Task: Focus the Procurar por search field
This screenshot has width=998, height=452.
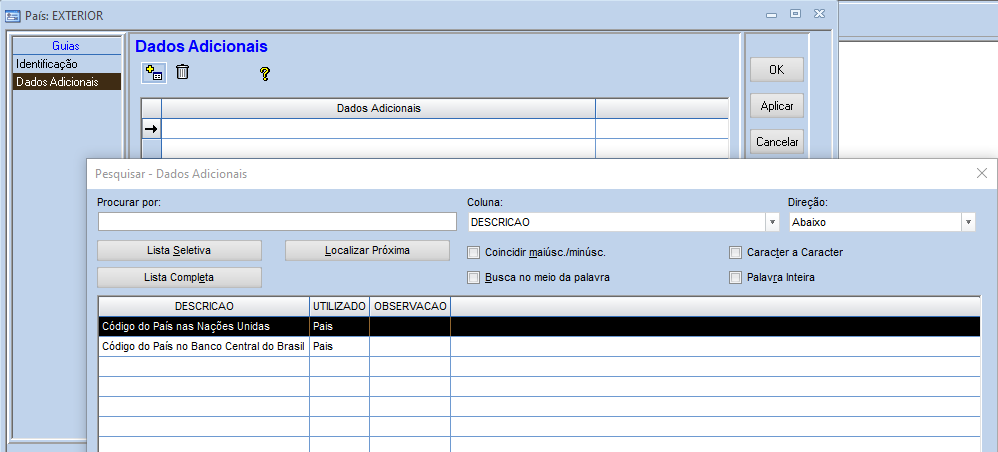Action: click(x=277, y=222)
